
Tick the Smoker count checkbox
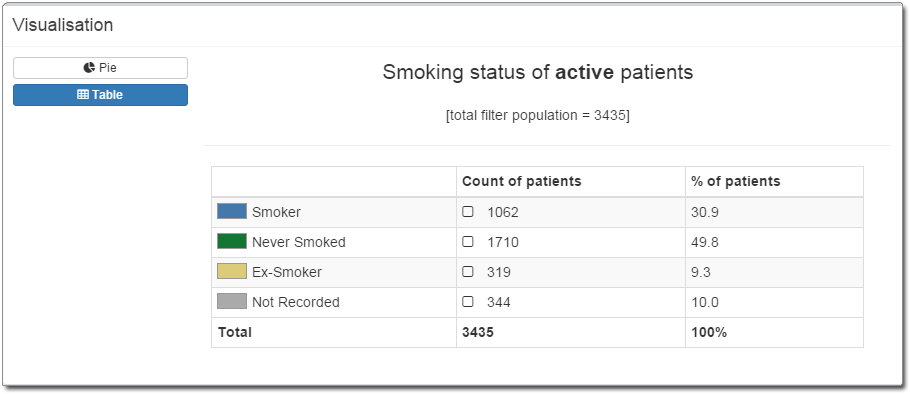click(468, 212)
